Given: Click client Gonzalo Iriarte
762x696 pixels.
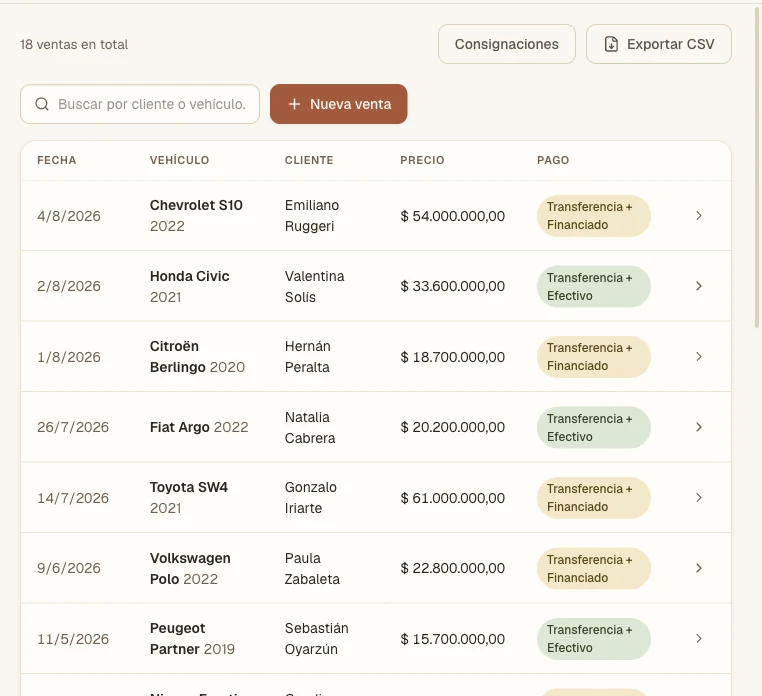Looking at the screenshot, I should tap(311, 498).
